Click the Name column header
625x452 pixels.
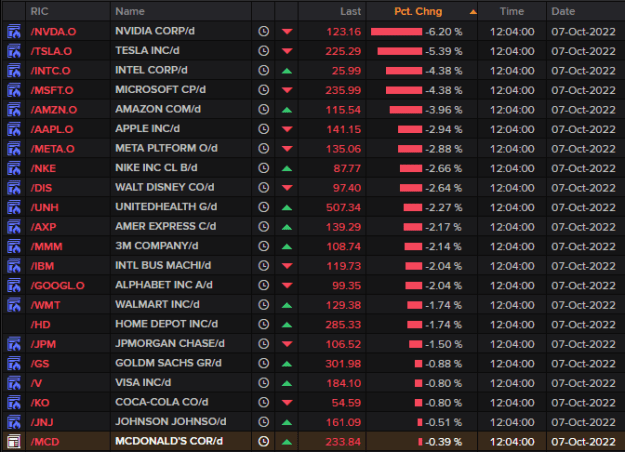click(x=130, y=11)
